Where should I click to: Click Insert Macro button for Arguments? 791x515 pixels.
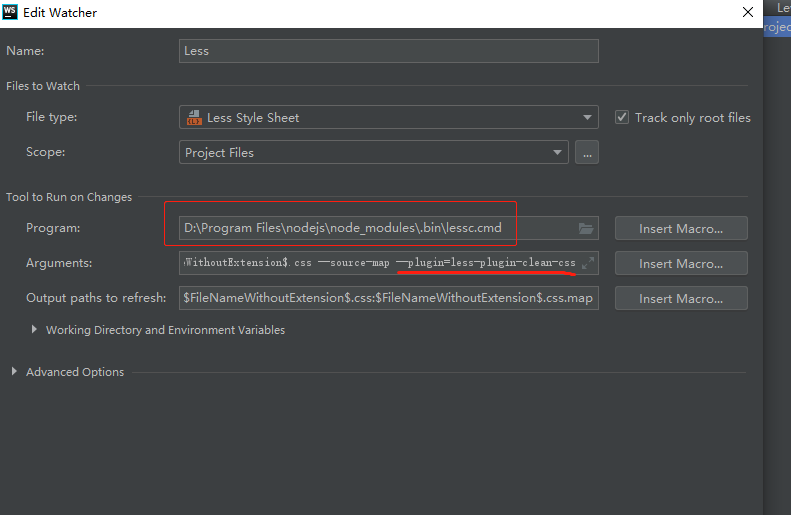681,264
